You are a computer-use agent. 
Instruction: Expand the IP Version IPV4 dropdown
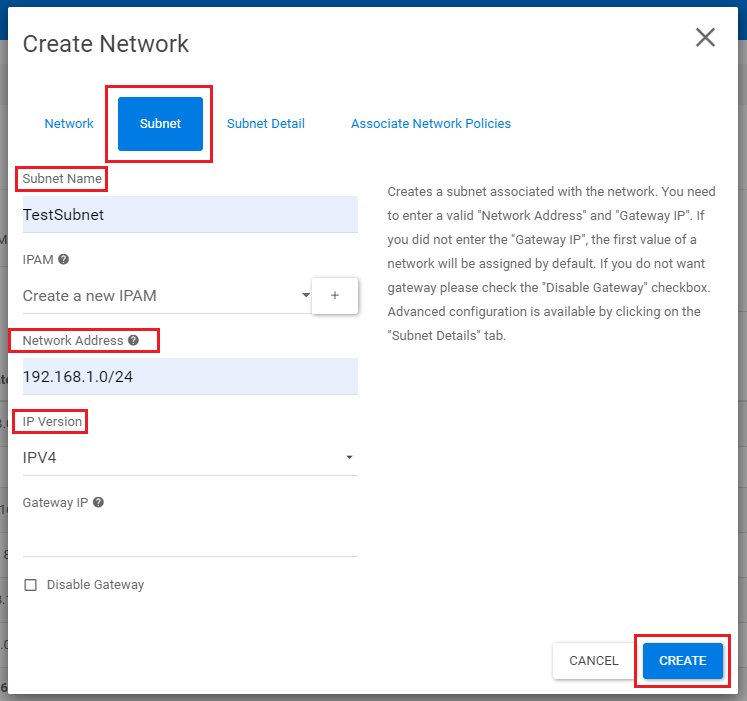pos(185,457)
